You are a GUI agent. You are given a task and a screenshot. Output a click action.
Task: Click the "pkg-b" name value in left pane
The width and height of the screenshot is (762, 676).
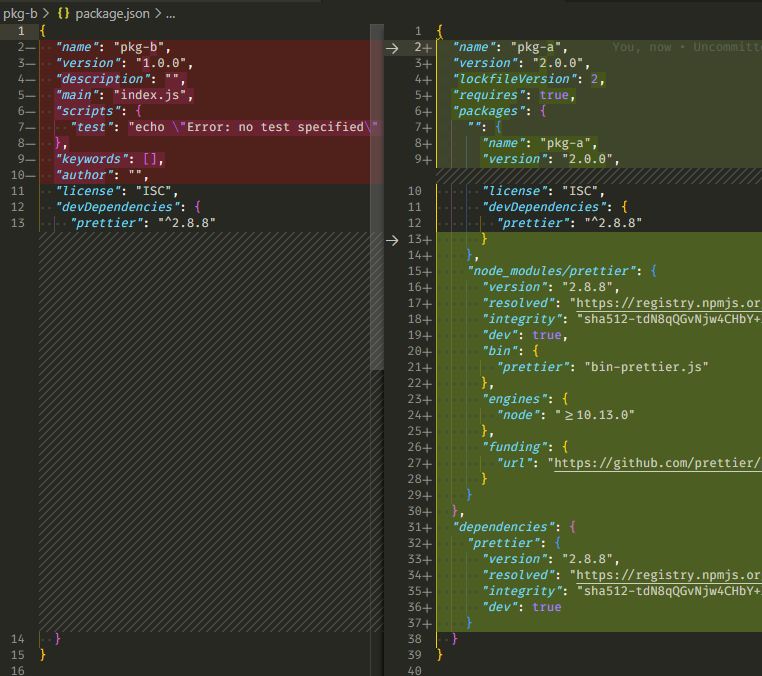[x=139, y=47]
